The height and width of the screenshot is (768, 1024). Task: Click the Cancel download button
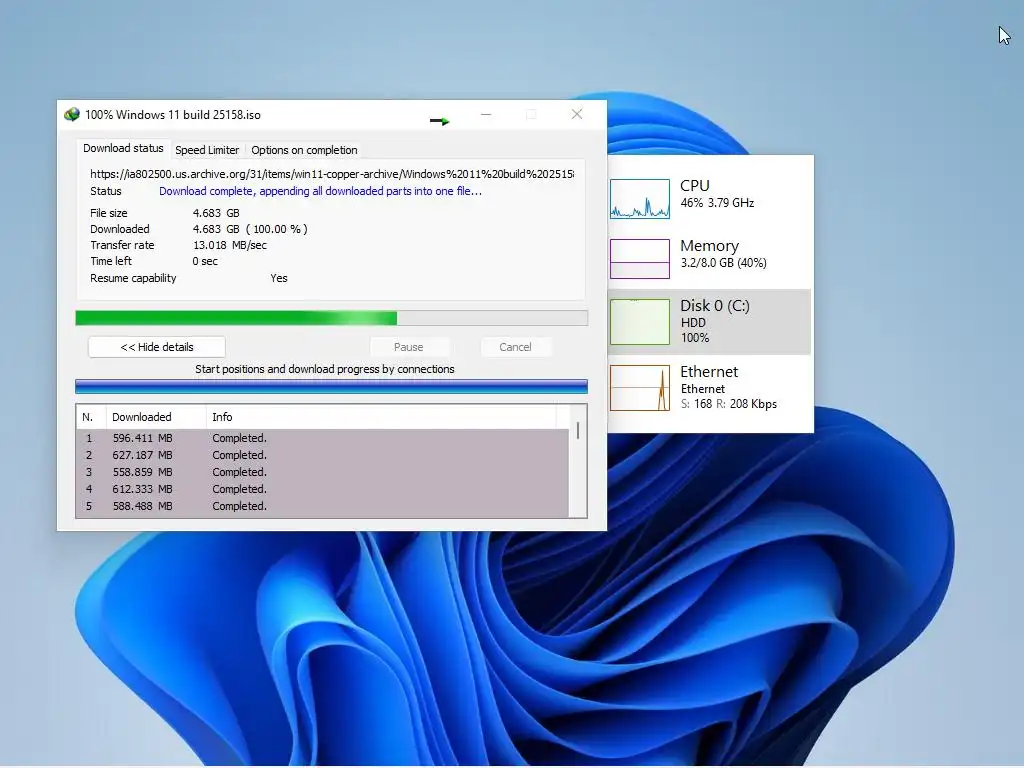(515, 347)
